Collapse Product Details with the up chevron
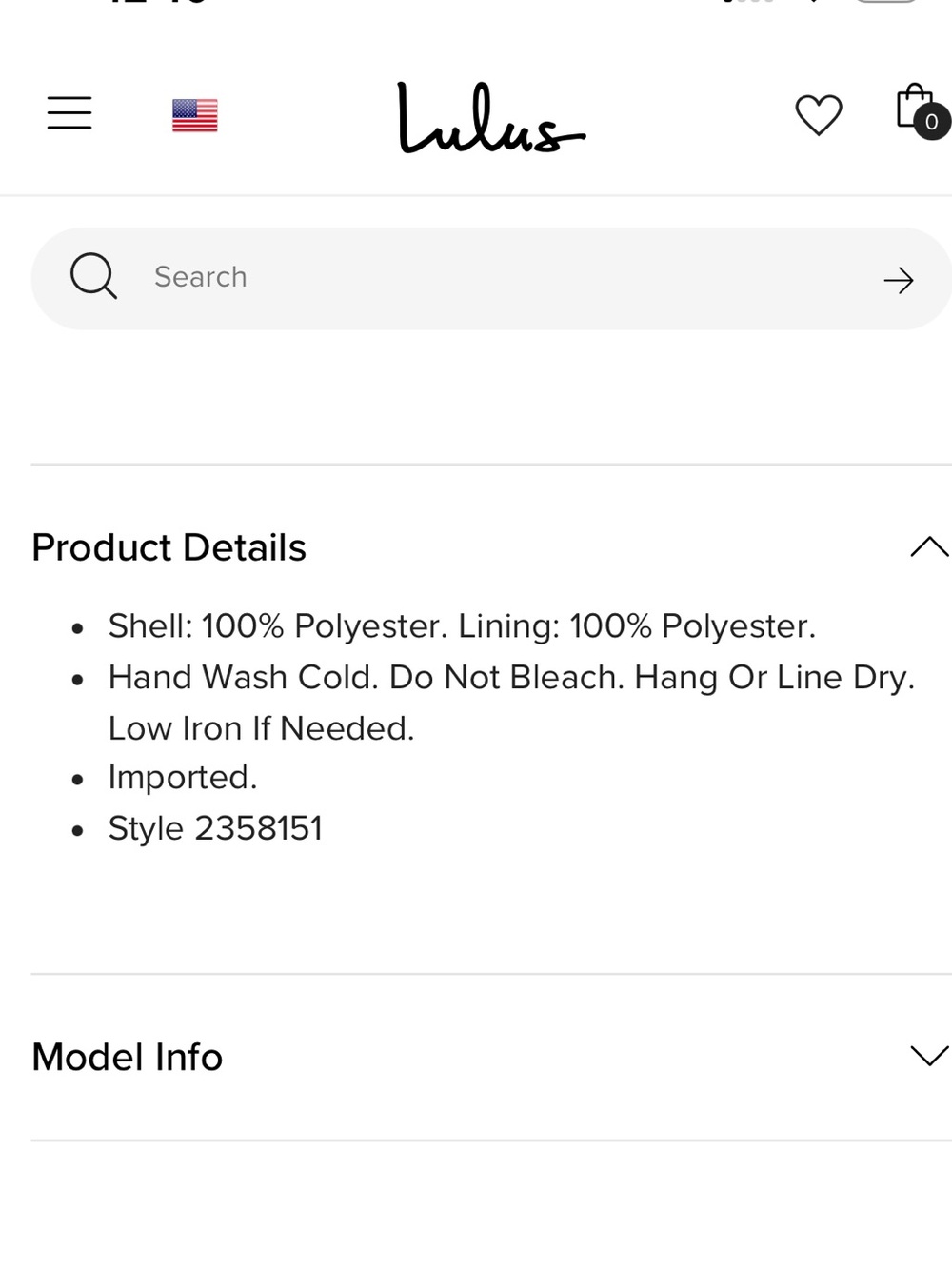Viewport: 952px width, 1269px height. pyautogui.click(x=929, y=546)
